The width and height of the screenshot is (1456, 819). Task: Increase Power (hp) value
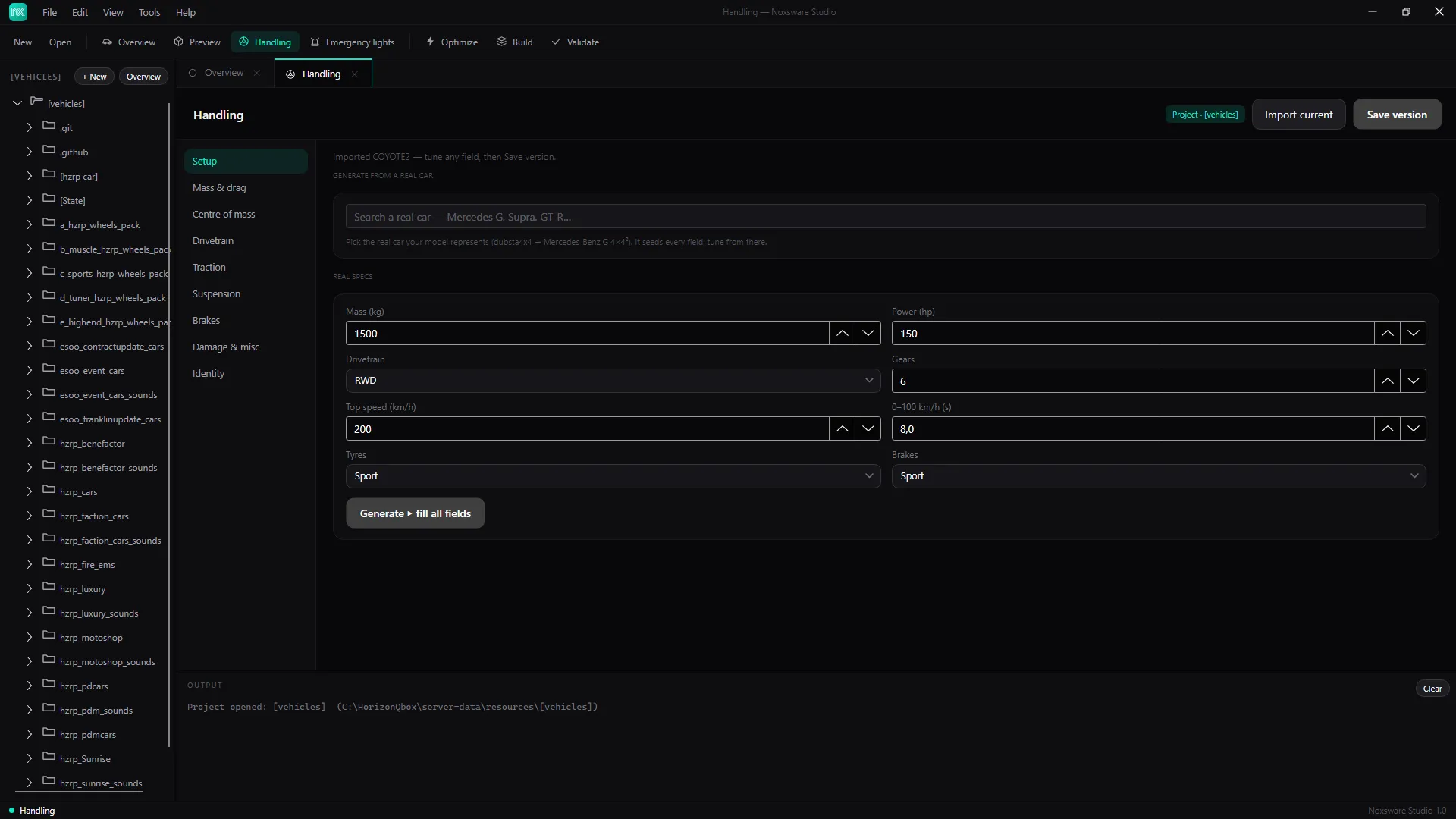(x=1388, y=334)
